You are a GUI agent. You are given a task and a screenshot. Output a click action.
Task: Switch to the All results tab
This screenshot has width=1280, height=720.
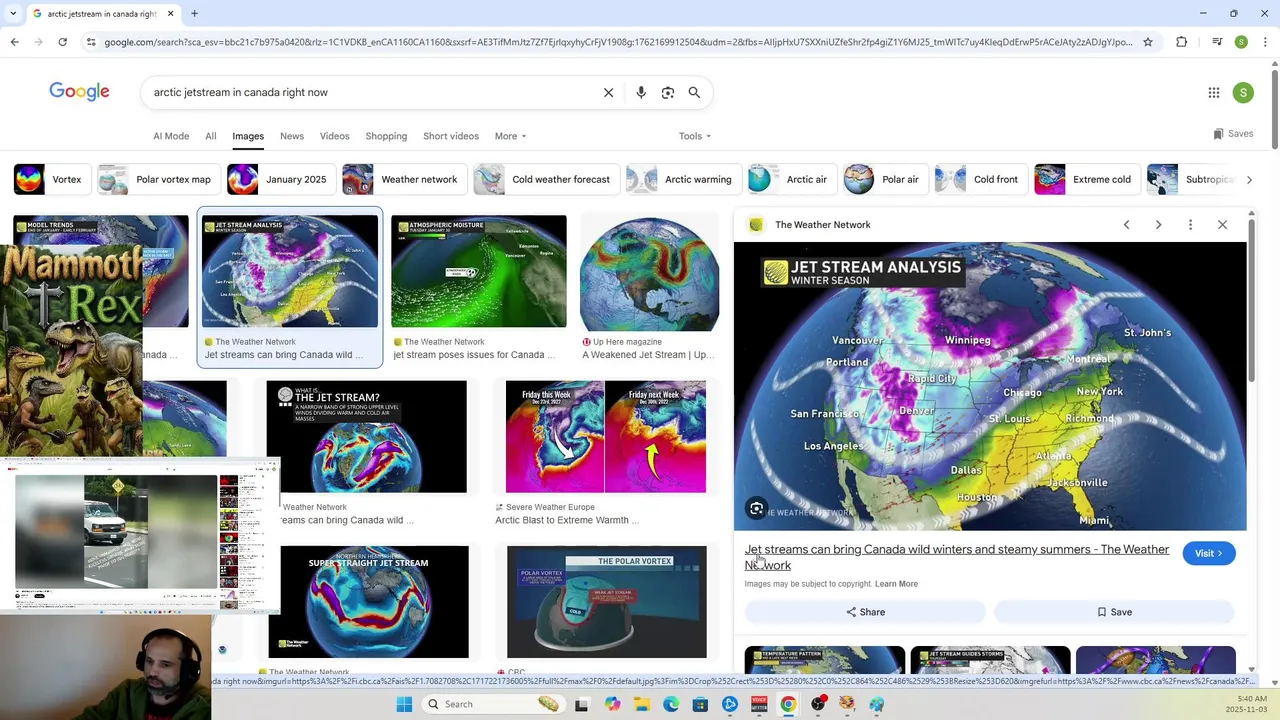[211, 136]
